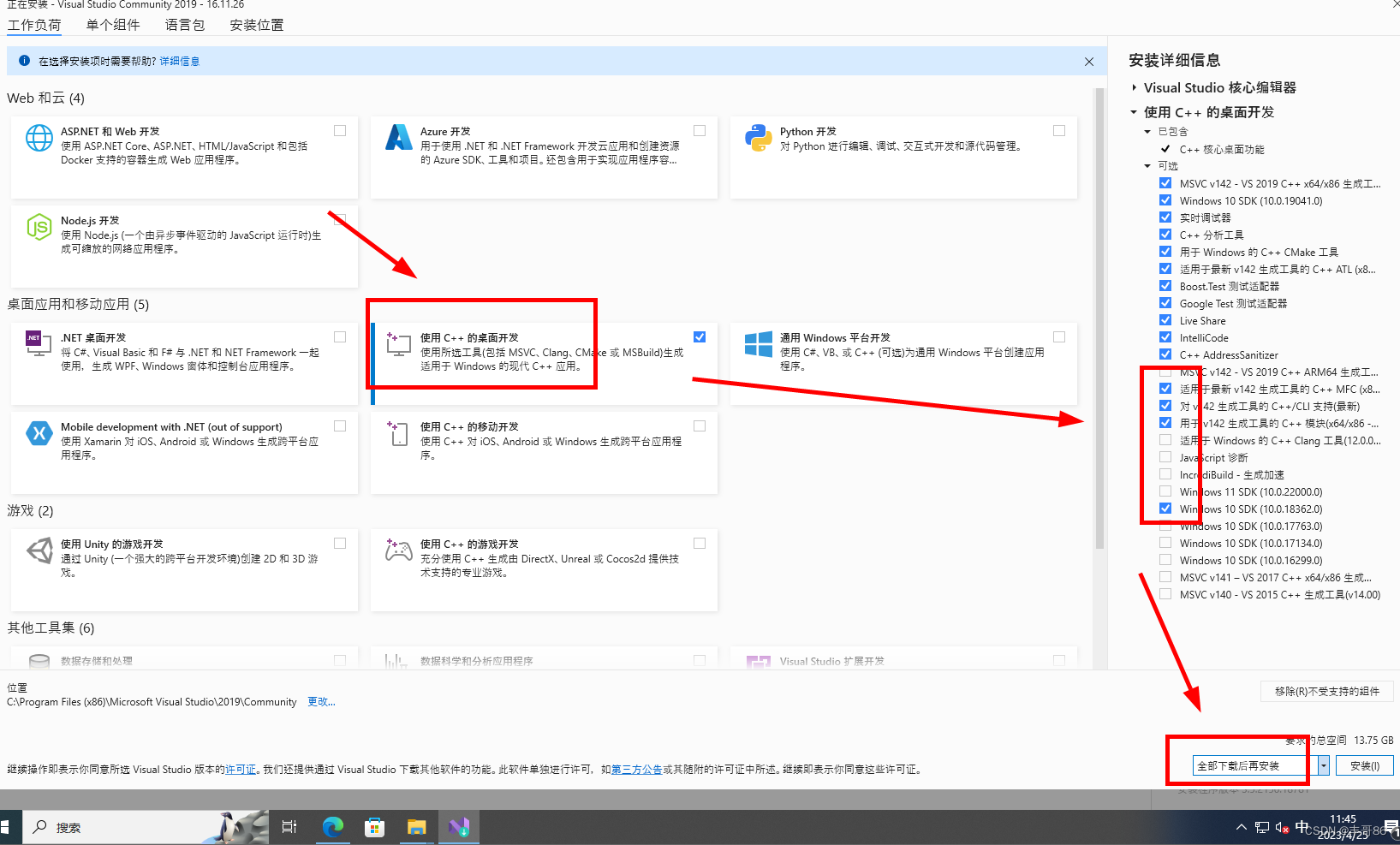The width and height of the screenshot is (1400, 845).
Task: Click the volume icon in system tray
Action: click(1282, 827)
